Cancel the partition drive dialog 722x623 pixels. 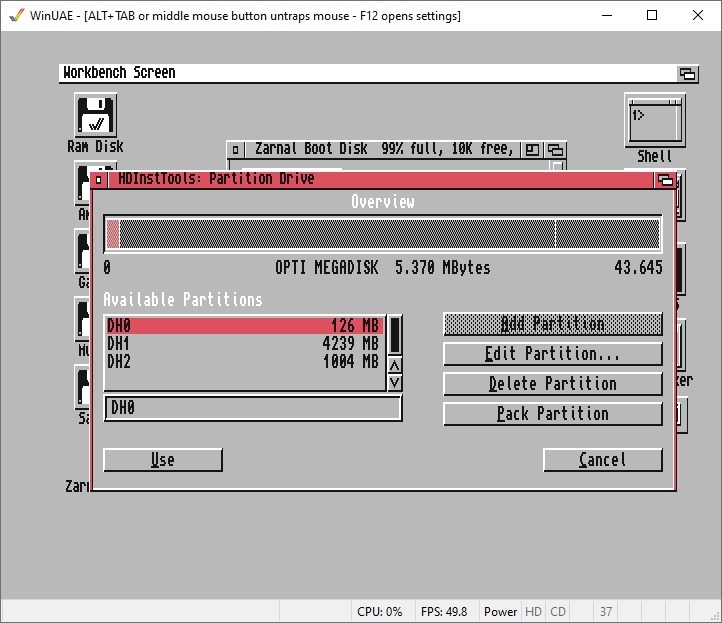tap(603, 460)
